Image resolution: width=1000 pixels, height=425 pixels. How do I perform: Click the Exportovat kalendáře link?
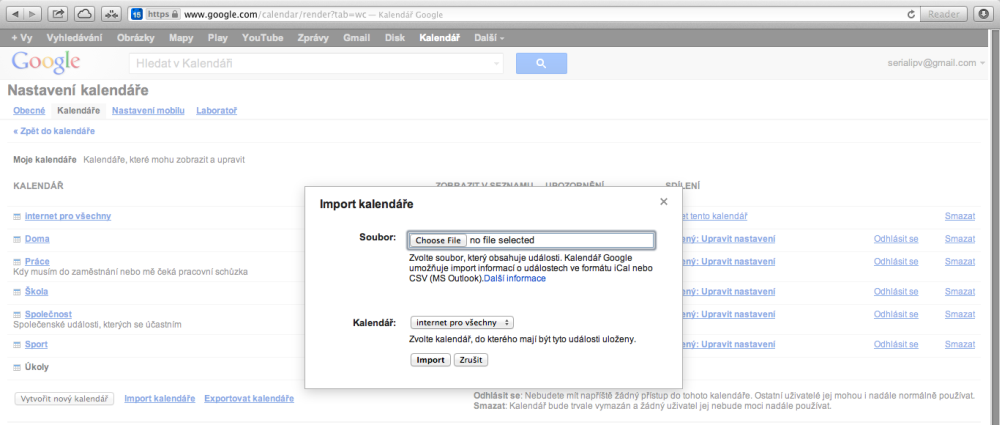[x=249, y=399]
